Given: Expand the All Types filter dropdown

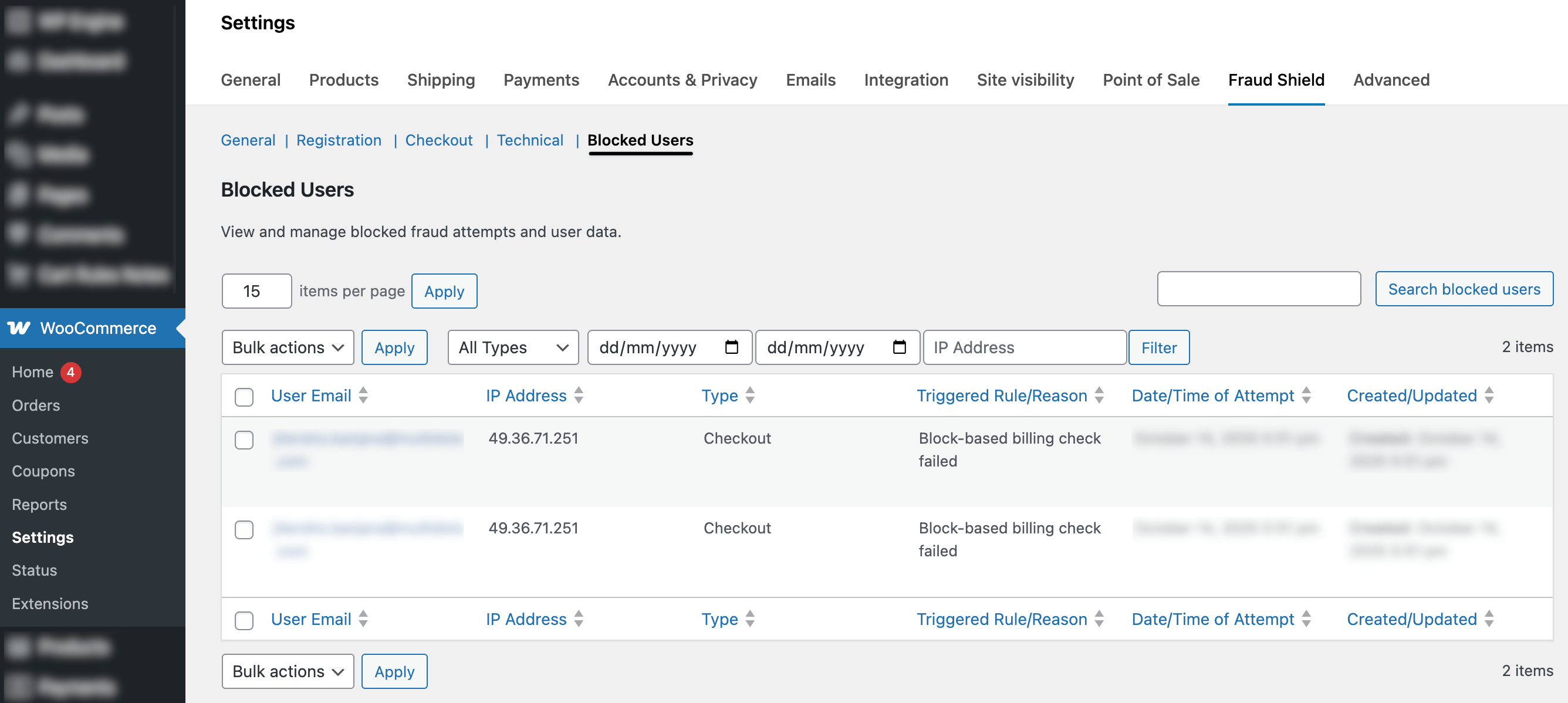Looking at the screenshot, I should (512, 347).
